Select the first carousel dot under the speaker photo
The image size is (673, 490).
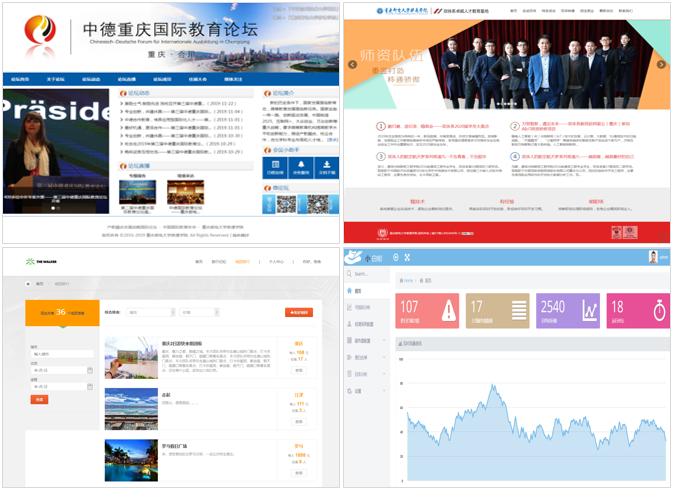pyautogui.click(x=53, y=208)
